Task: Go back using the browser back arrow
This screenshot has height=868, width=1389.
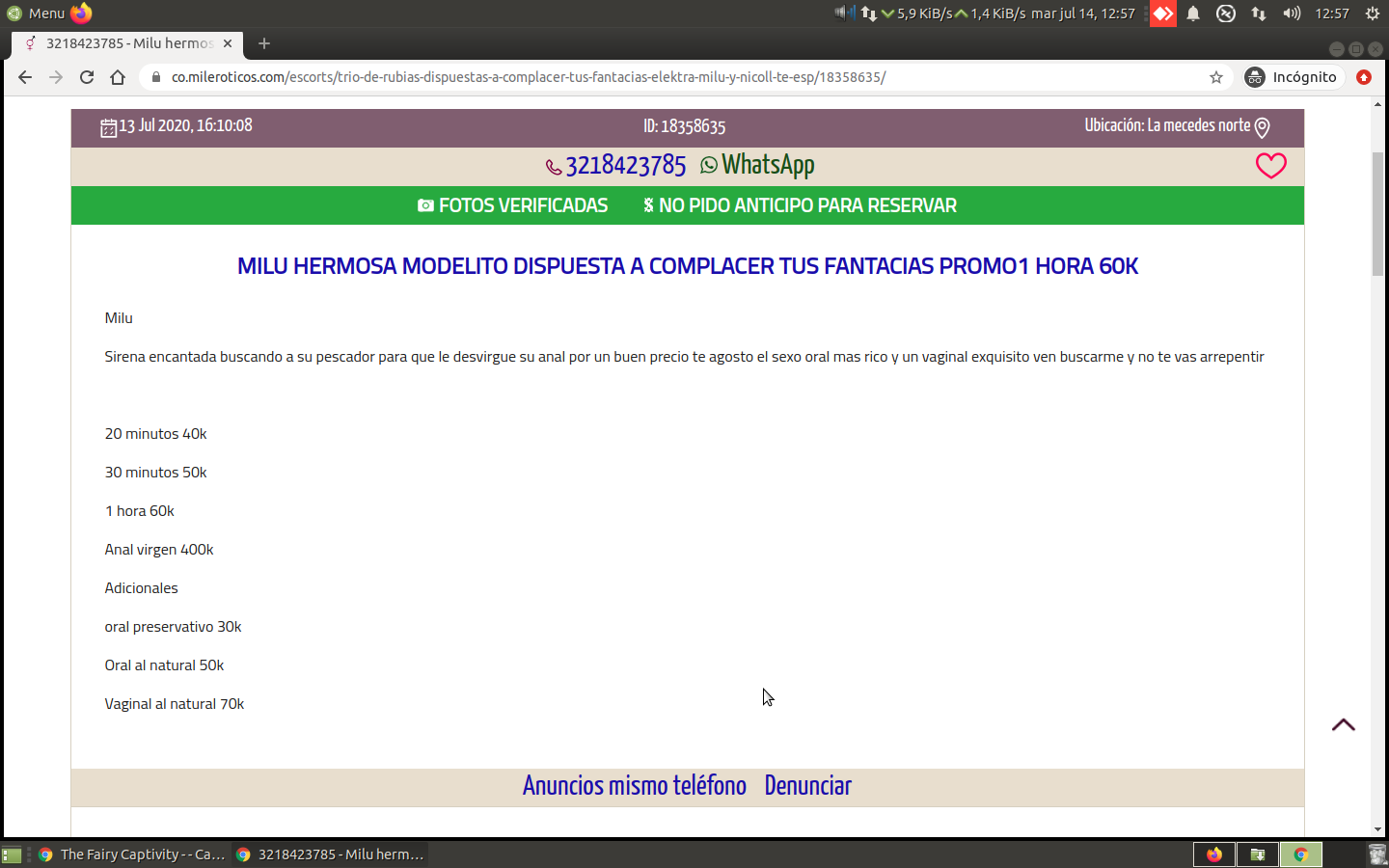Action: pyautogui.click(x=25, y=77)
